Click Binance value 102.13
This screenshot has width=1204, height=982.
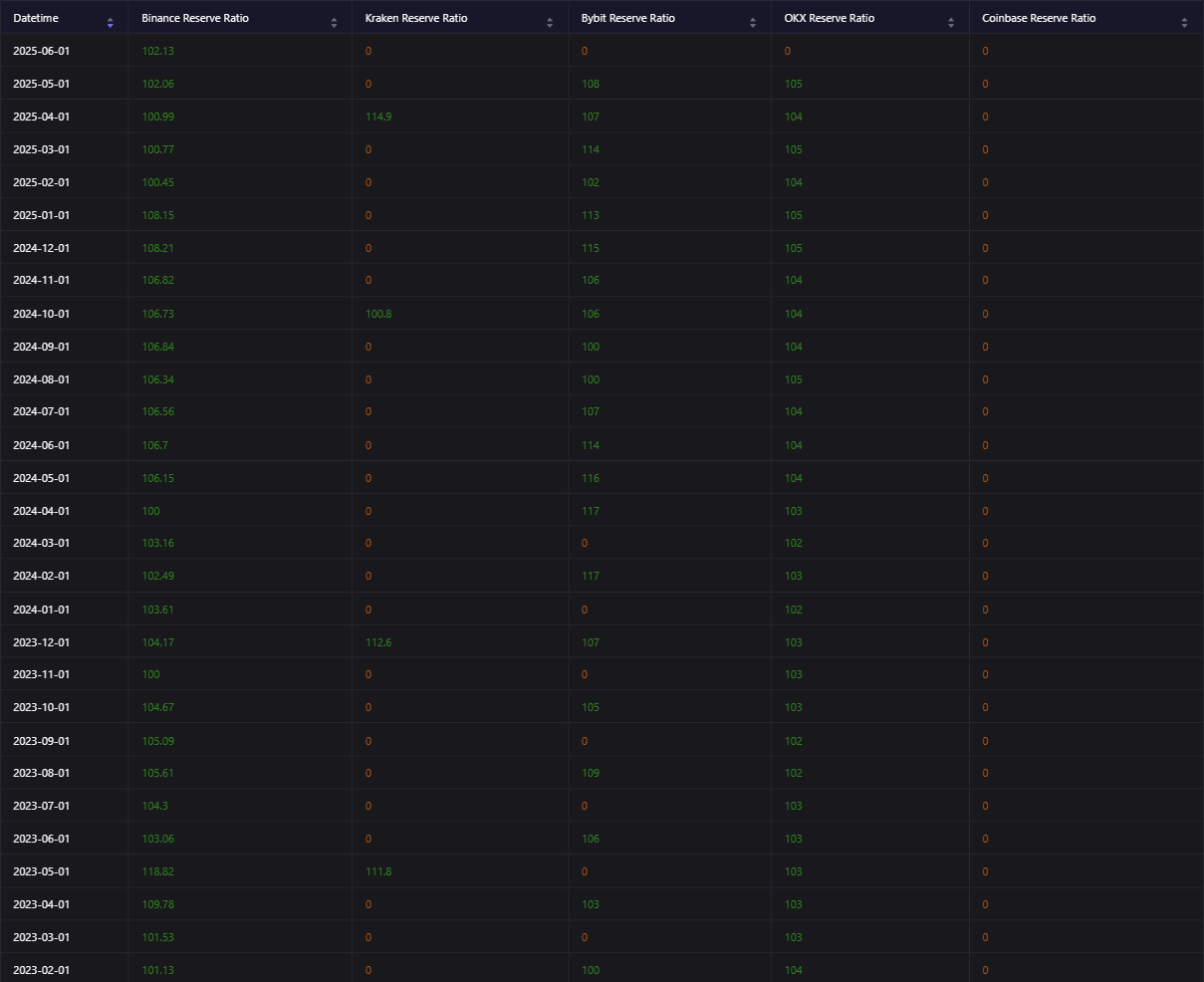157,51
